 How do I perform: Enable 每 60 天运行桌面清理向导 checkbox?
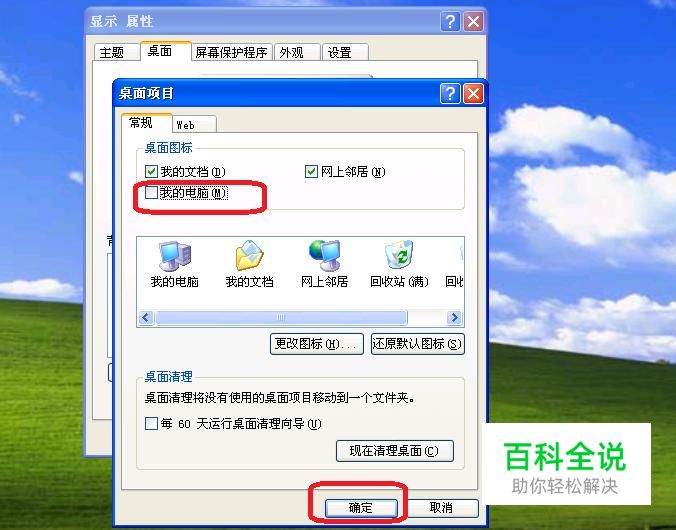pos(151,423)
